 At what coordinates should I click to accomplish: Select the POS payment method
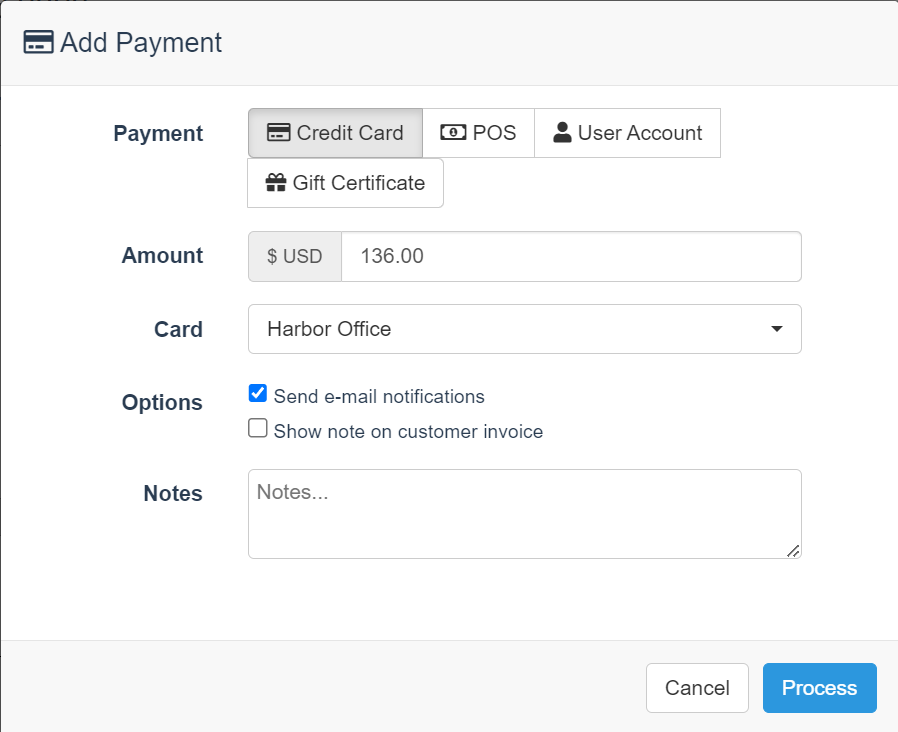[478, 132]
